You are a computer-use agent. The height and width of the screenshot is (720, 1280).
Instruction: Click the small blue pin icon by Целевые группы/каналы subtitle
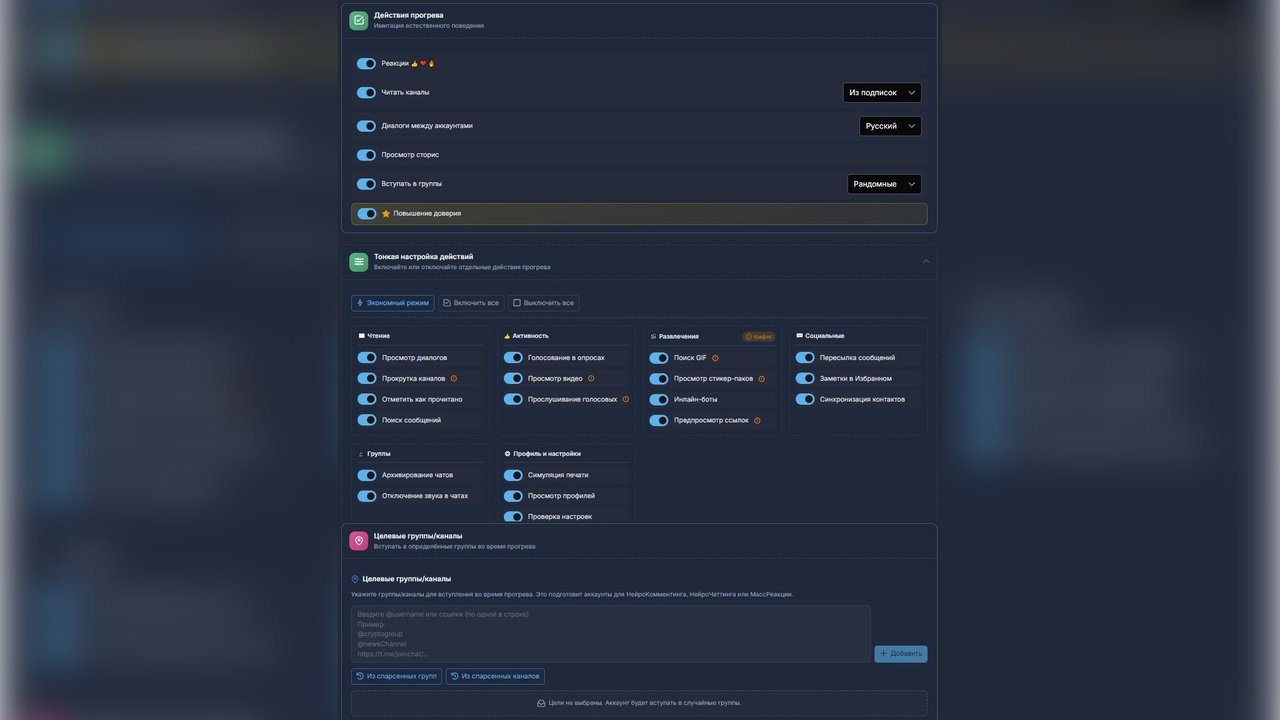point(355,579)
